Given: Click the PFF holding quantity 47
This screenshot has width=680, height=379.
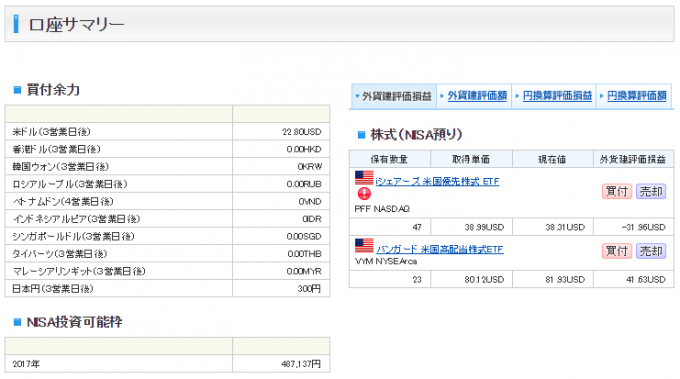Looking at the screenshot, I should [417, 227].
